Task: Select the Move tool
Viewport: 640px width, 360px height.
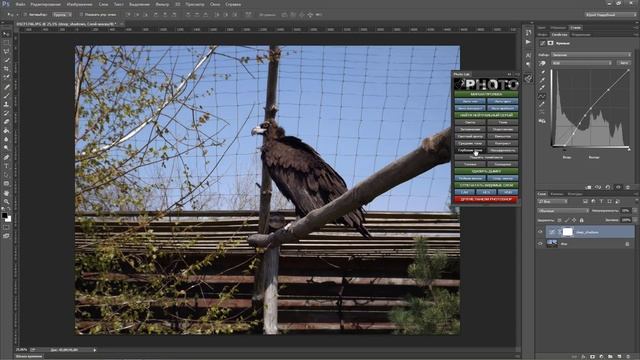Action: [x=6, y=34]
